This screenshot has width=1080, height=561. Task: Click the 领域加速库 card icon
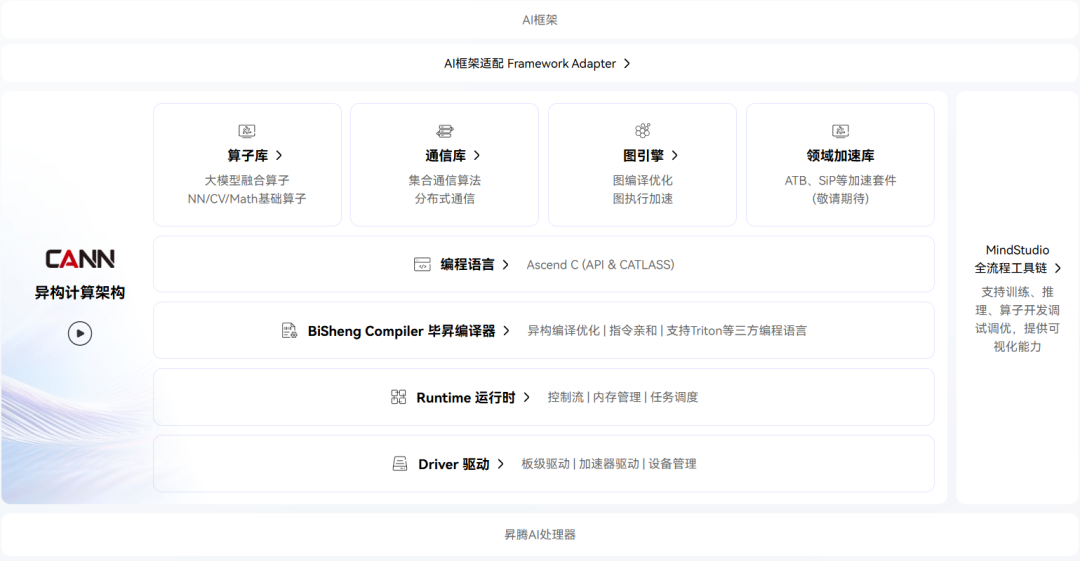tap(840, 131)
